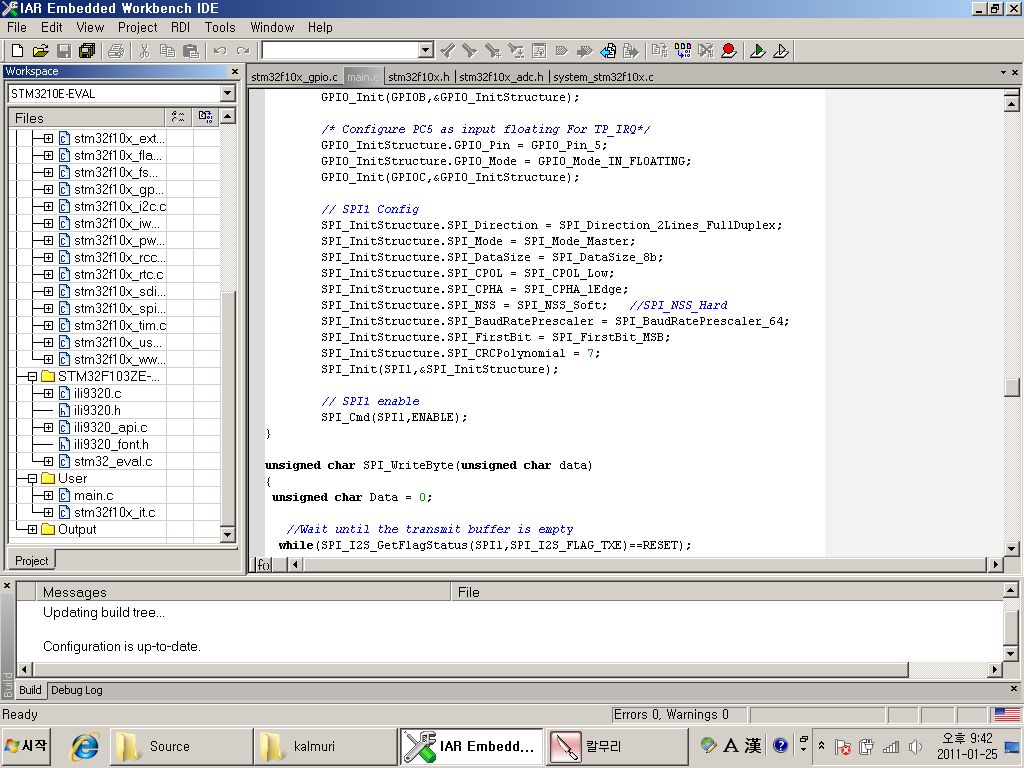Open the Source folder taskbar button
This screenshot has height=768, width=1024.
(x=181, y=746)
